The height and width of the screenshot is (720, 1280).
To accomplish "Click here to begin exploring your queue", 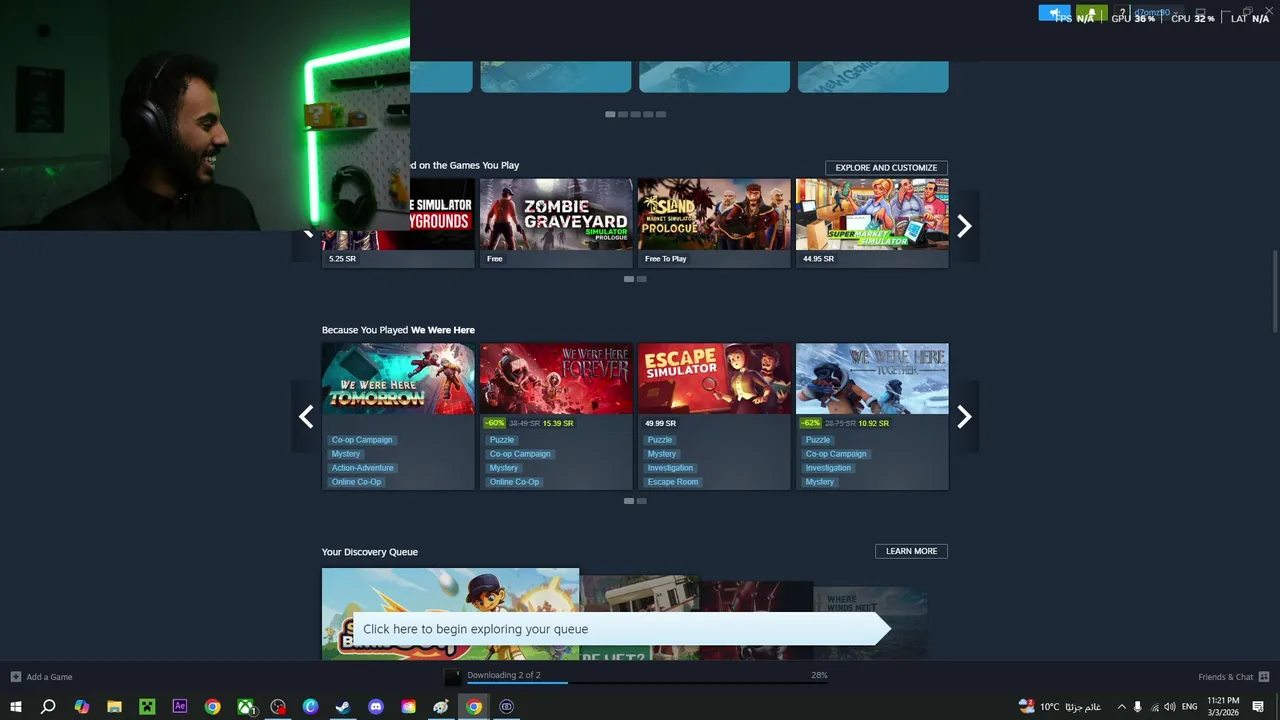I will point(620,629).
